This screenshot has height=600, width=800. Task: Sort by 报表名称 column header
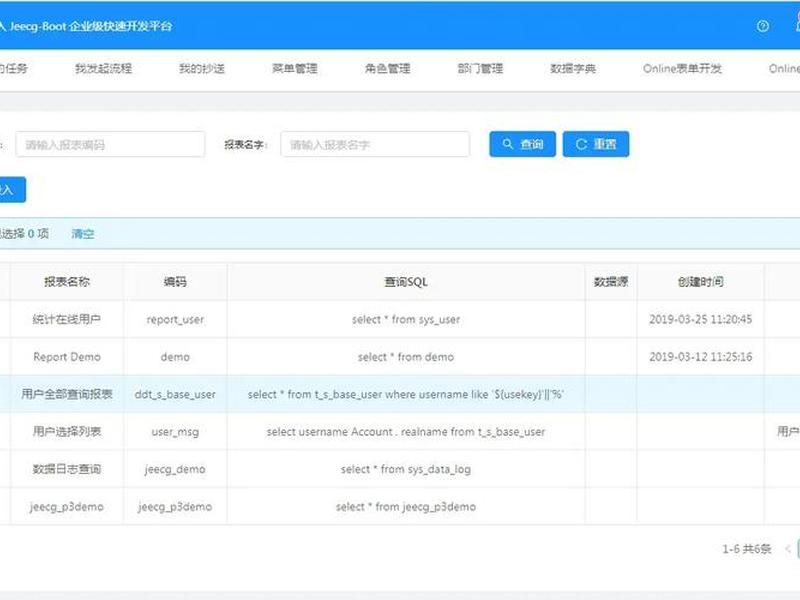tap(67, 282)
